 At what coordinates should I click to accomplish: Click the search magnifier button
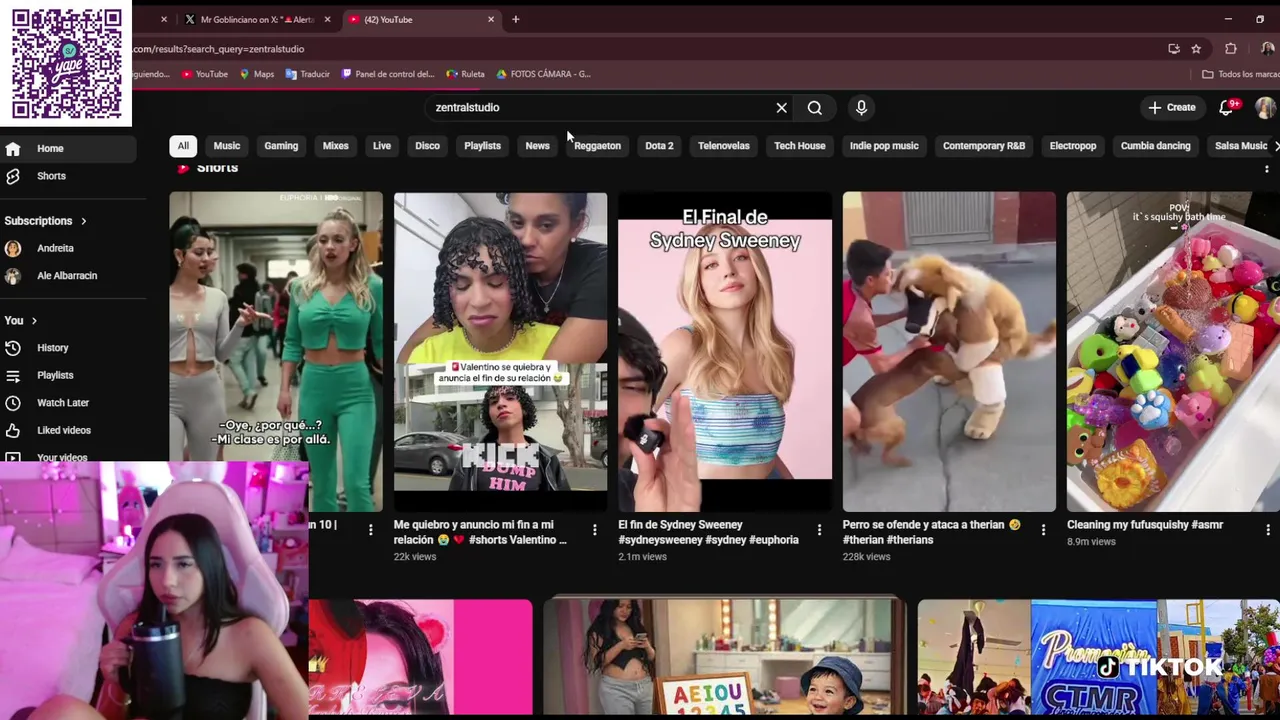pos(815,108)
